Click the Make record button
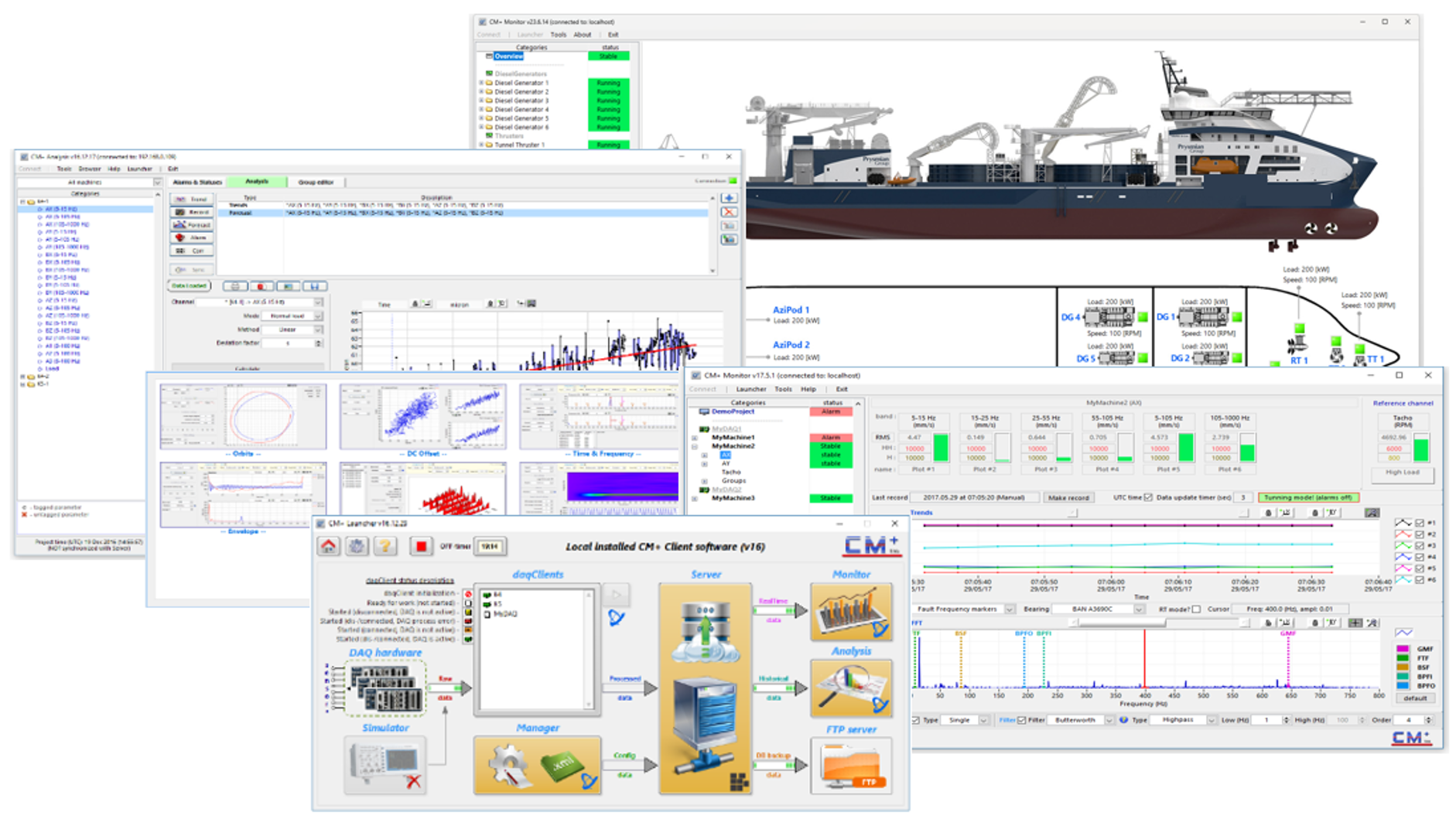This screenshot has width=1456, height=819. tap(1068, 498)
